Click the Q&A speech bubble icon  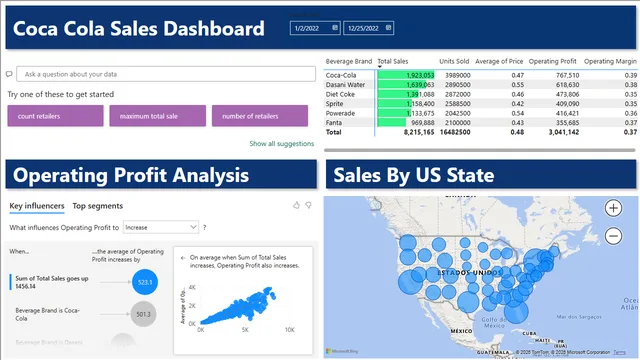pyautogui.click(x=9, y=74)
